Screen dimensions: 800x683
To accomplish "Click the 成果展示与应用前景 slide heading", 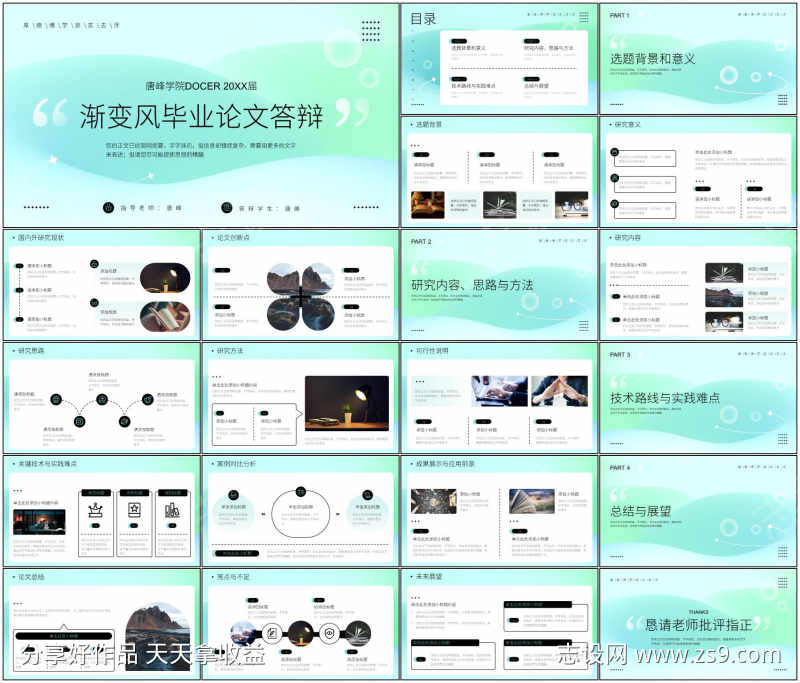I will pyautogui.click(x=445, y=464).
